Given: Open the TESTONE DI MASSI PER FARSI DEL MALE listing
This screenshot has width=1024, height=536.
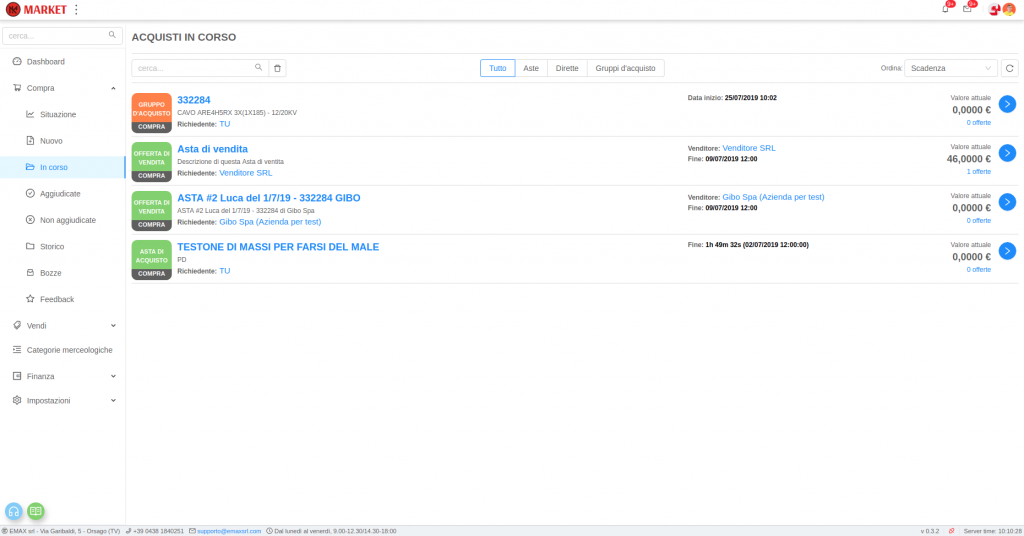Looking at the screenshot, I should tap(278, 247).
